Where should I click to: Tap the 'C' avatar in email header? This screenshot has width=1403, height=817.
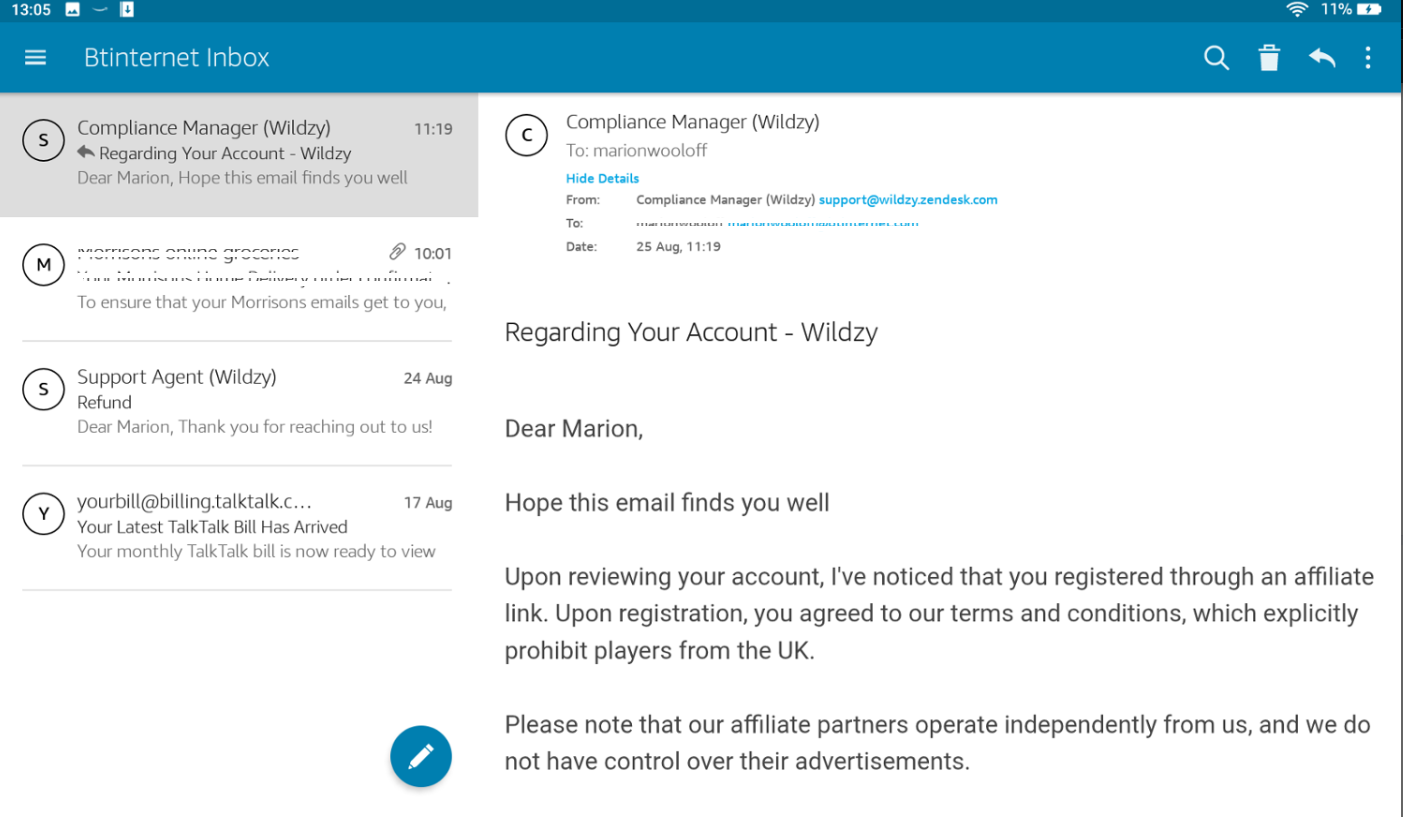(527, 135)
